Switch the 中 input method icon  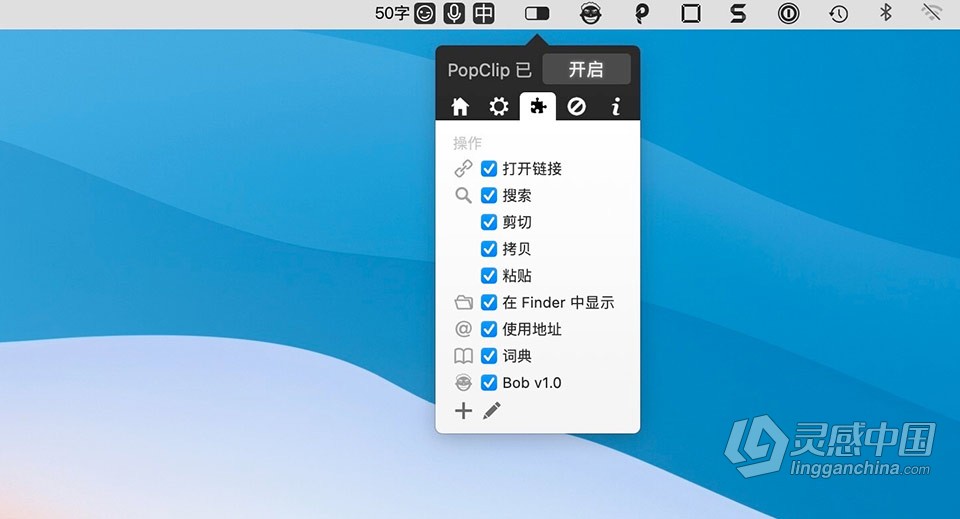coord(483,13)
